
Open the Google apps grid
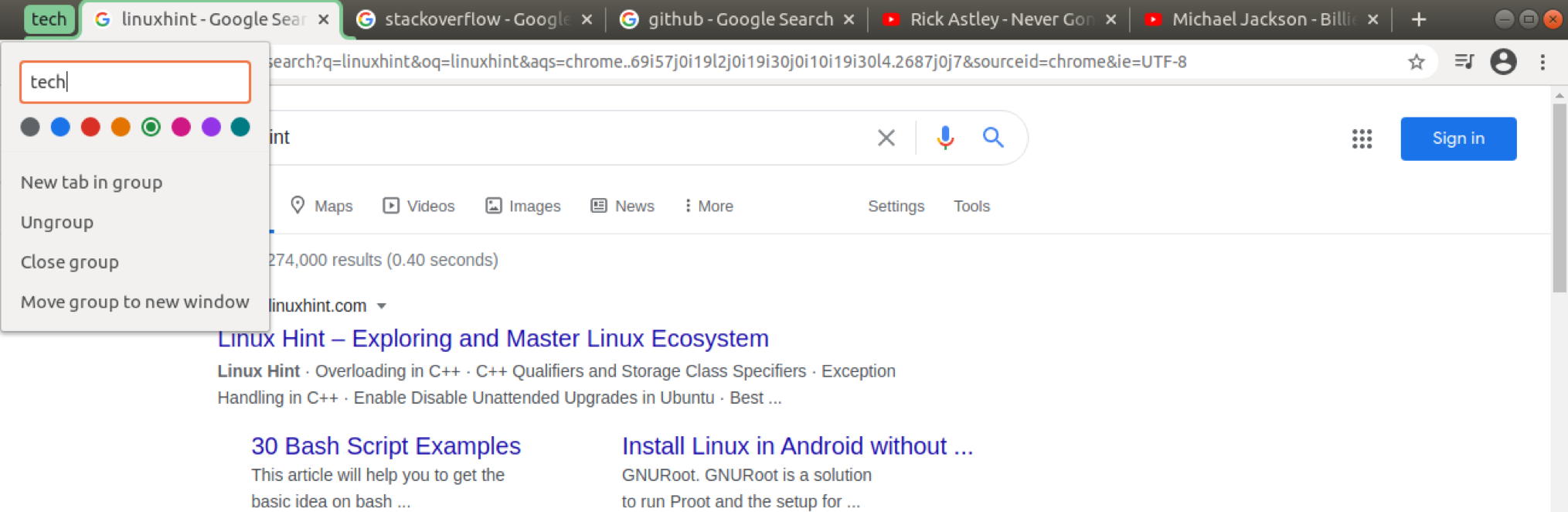pos(1362,138)
